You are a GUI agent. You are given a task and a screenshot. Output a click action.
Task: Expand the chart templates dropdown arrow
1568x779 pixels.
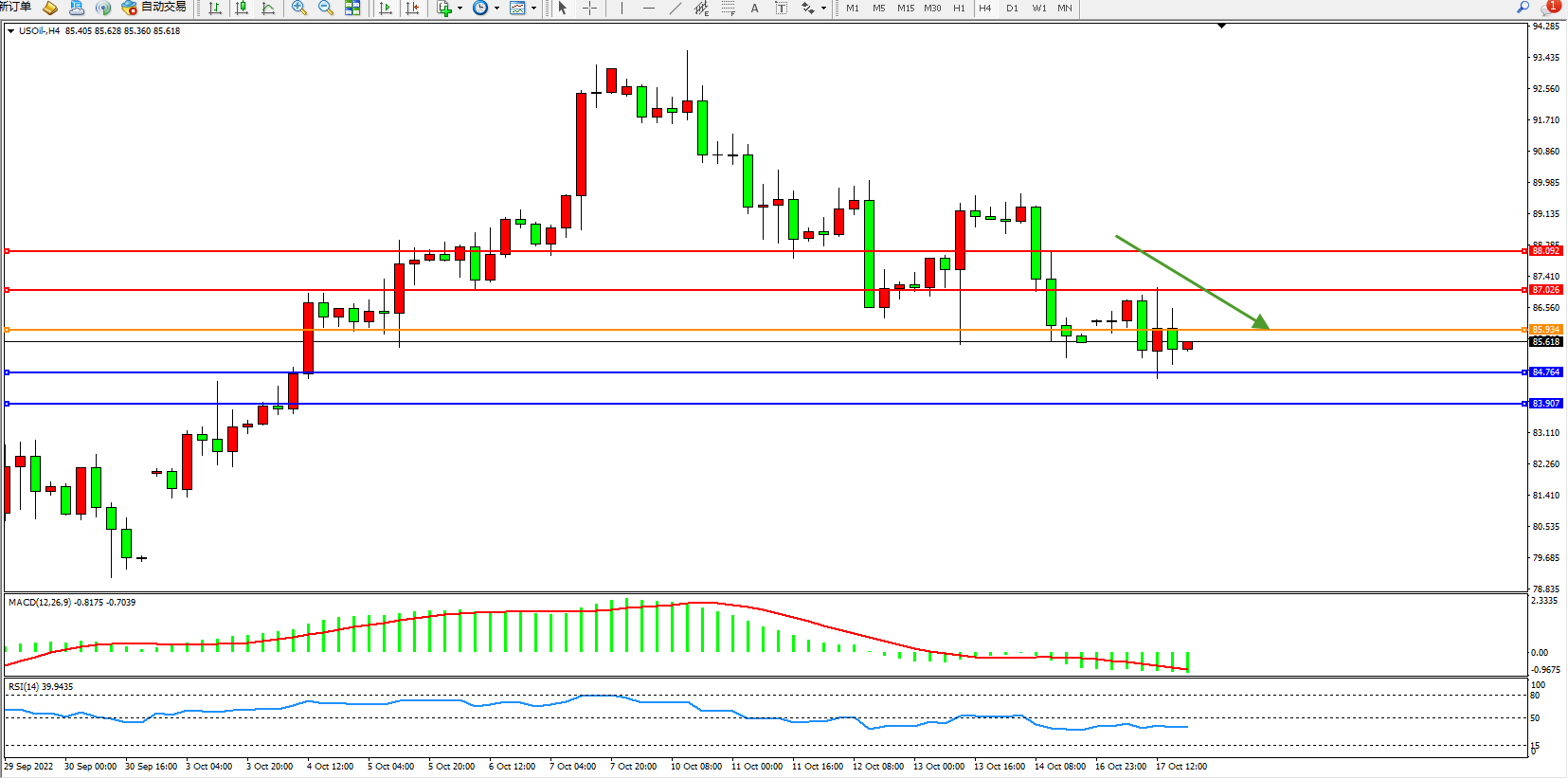(533, 9)
